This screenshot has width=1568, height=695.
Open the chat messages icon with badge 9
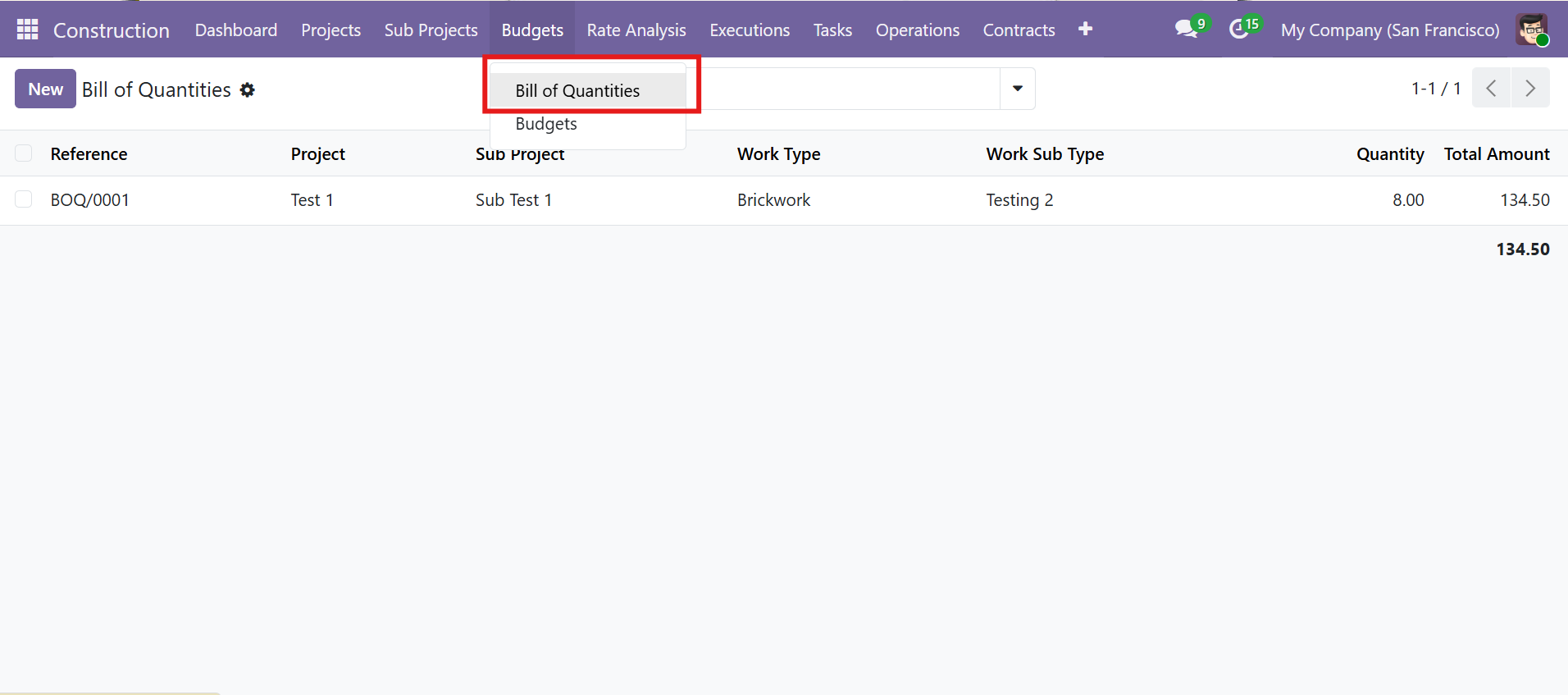1186,30
